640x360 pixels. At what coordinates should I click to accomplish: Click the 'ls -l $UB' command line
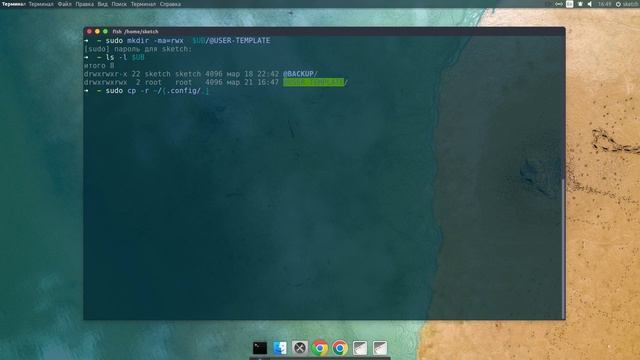tap(114, 58)
